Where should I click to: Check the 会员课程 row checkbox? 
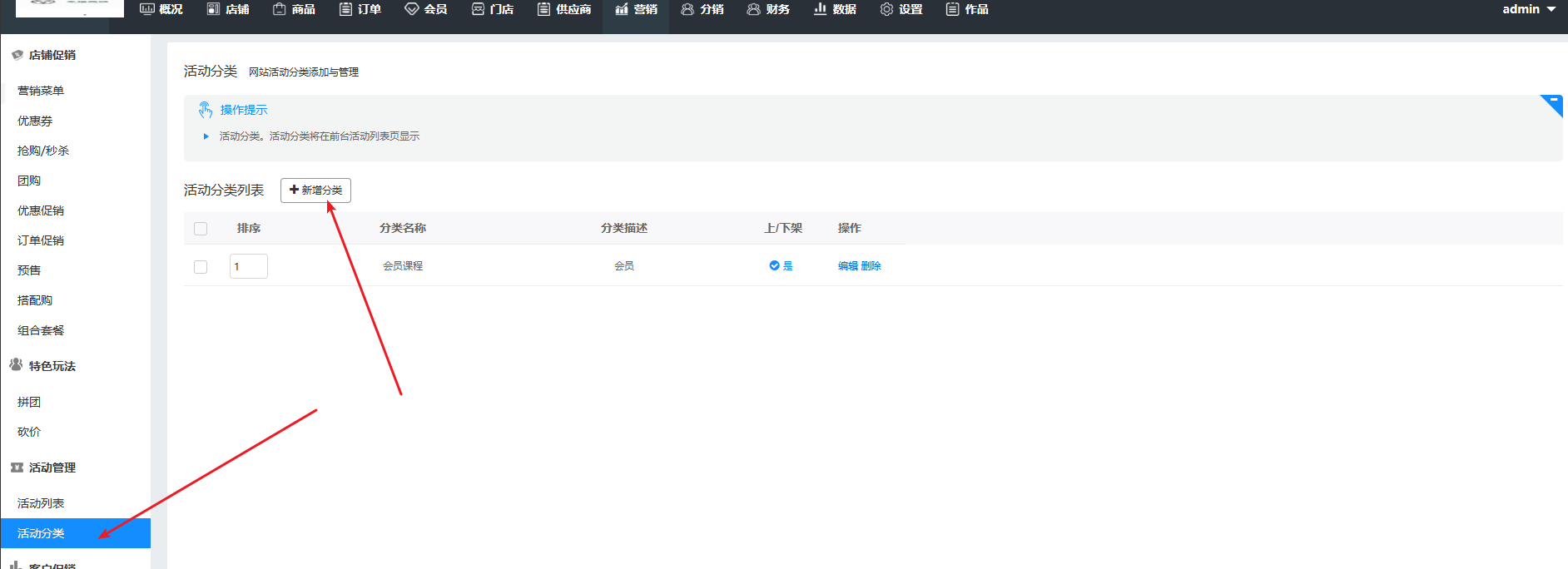pyautogui.click(x=201, y=267)
